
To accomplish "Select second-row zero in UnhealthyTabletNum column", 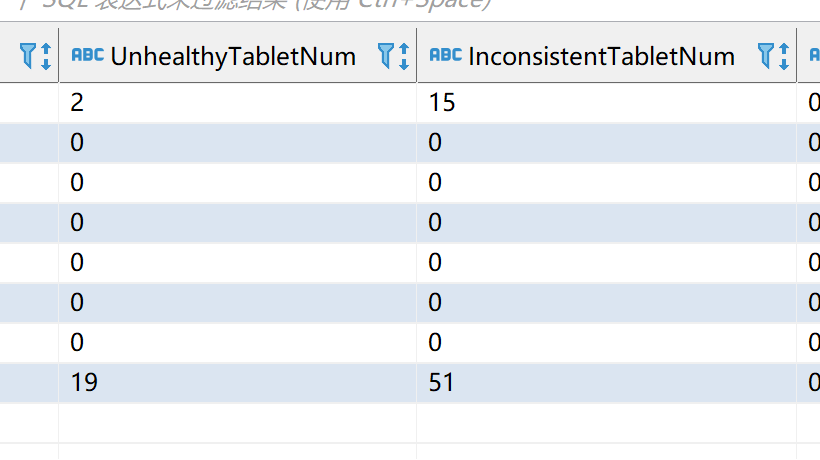I will 237,142.
